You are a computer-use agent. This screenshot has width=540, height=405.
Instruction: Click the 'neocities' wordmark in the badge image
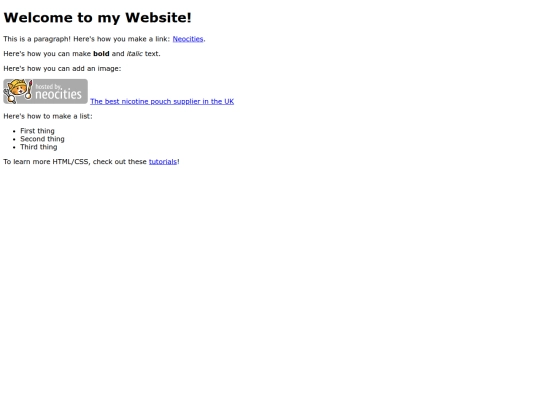58,94
